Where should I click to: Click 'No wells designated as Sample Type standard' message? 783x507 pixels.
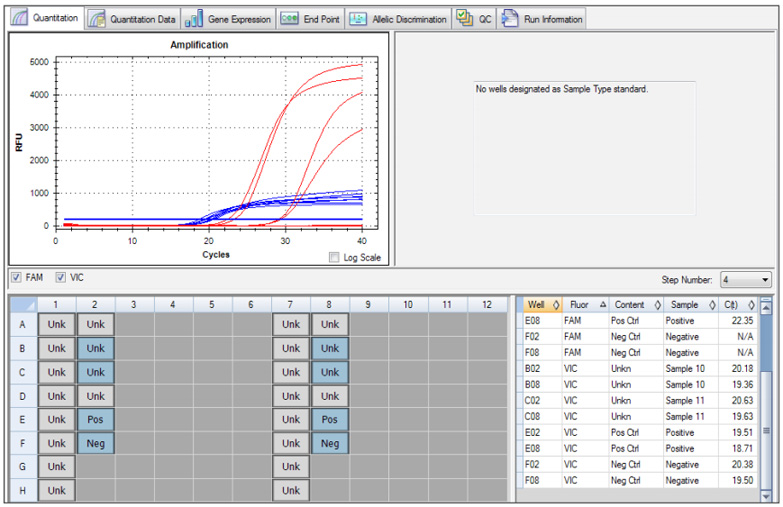562,89
